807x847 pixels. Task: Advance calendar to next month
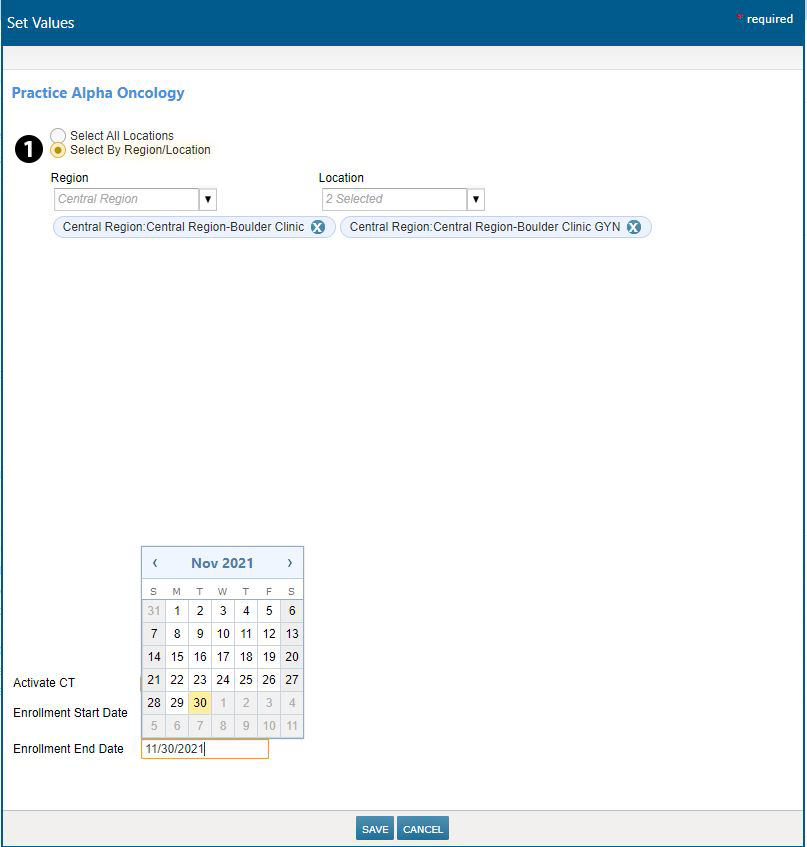click(x=290, y=563)
